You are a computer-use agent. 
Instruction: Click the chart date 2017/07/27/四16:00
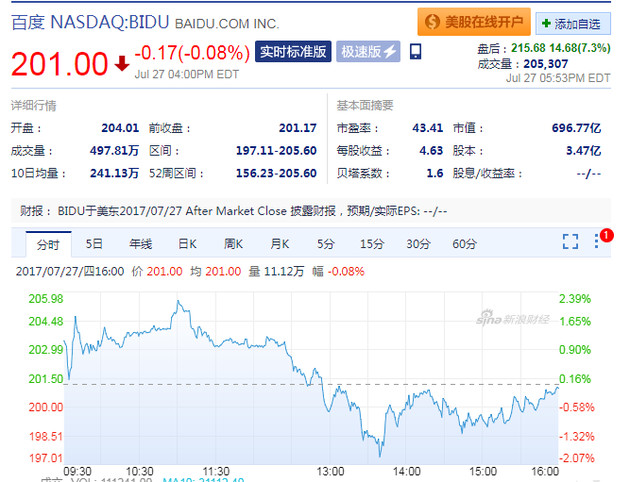[70, 272]
